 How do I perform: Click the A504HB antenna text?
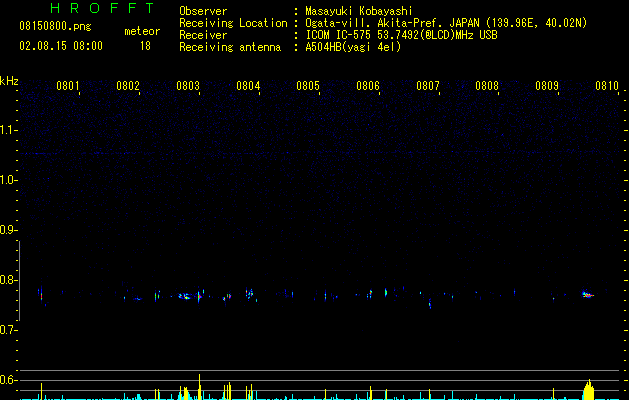[353, 47]
